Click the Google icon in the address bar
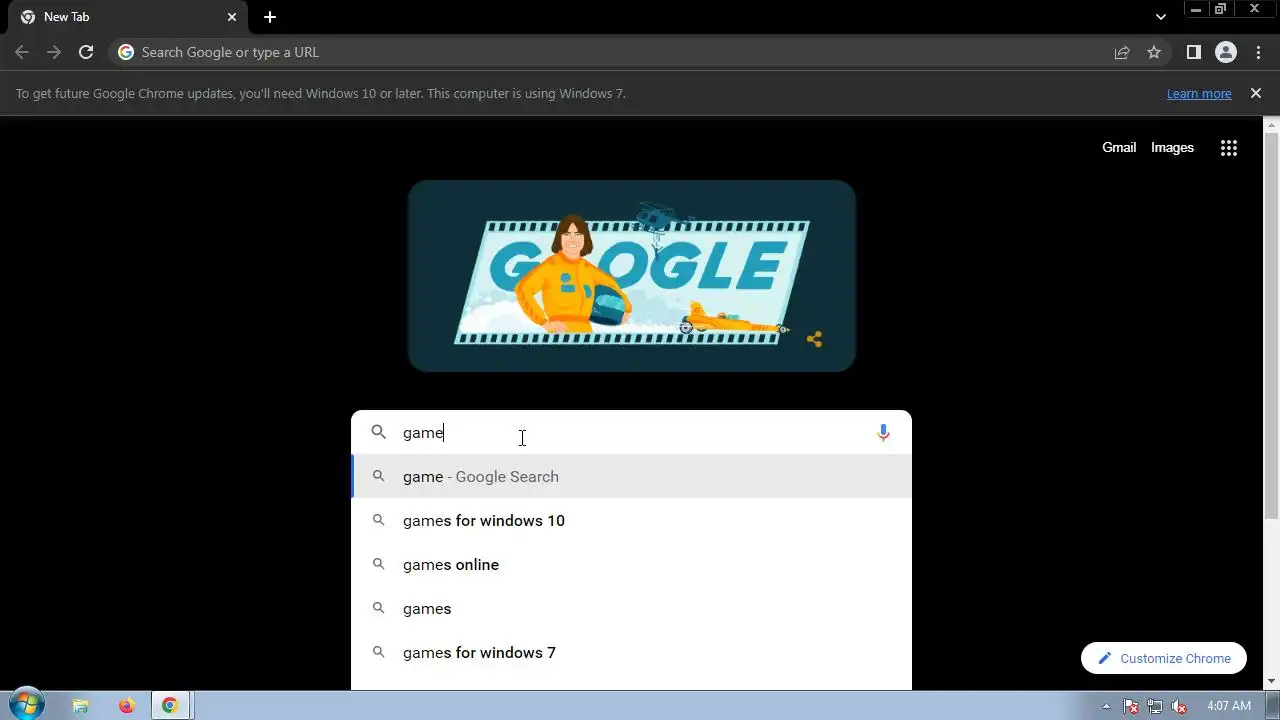This screenshot has width=1280, height=720. point(126,52)
